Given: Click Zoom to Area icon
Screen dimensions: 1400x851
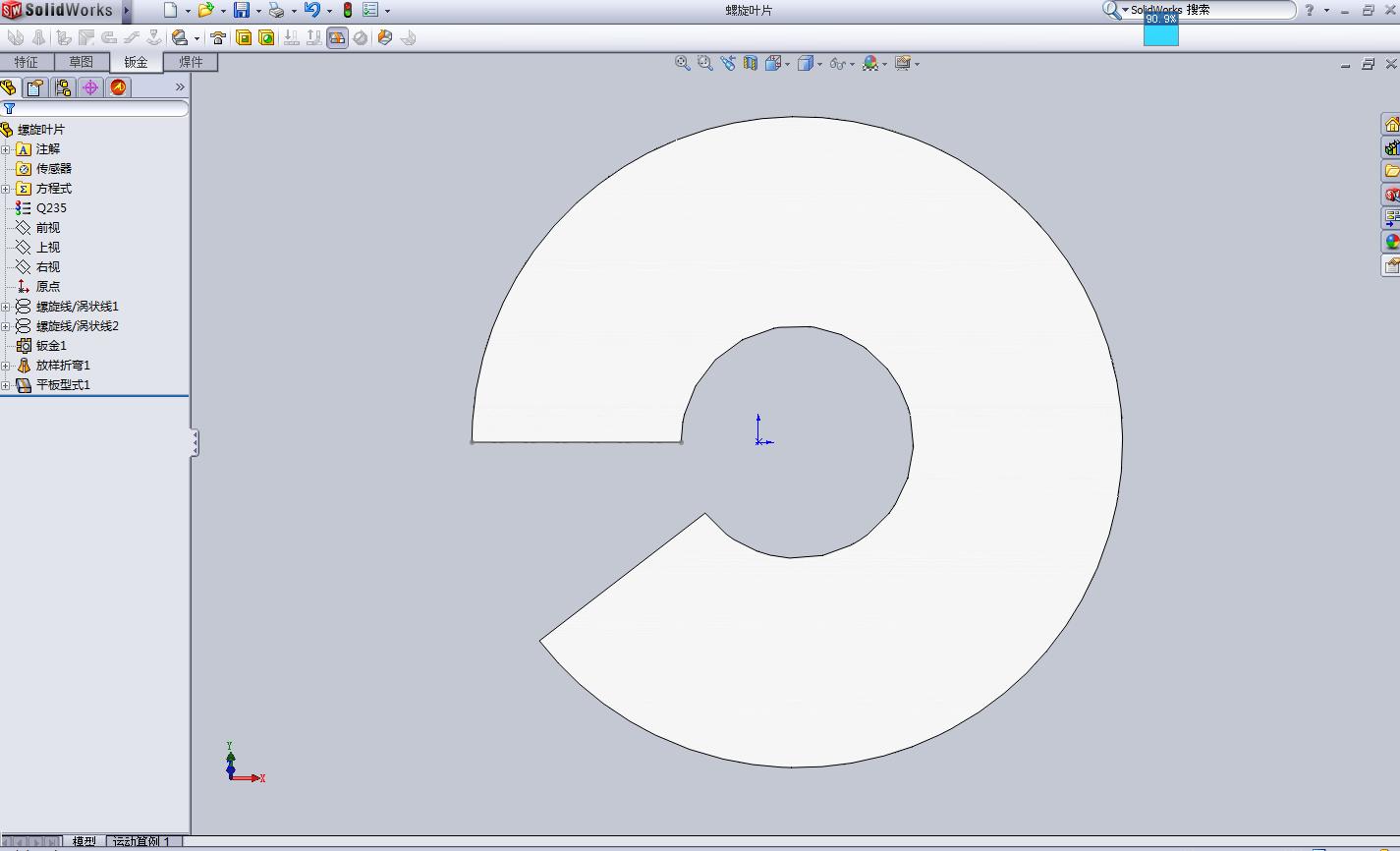Looking at the screenshot, I should pyautogui.click(x=704, y=63).
